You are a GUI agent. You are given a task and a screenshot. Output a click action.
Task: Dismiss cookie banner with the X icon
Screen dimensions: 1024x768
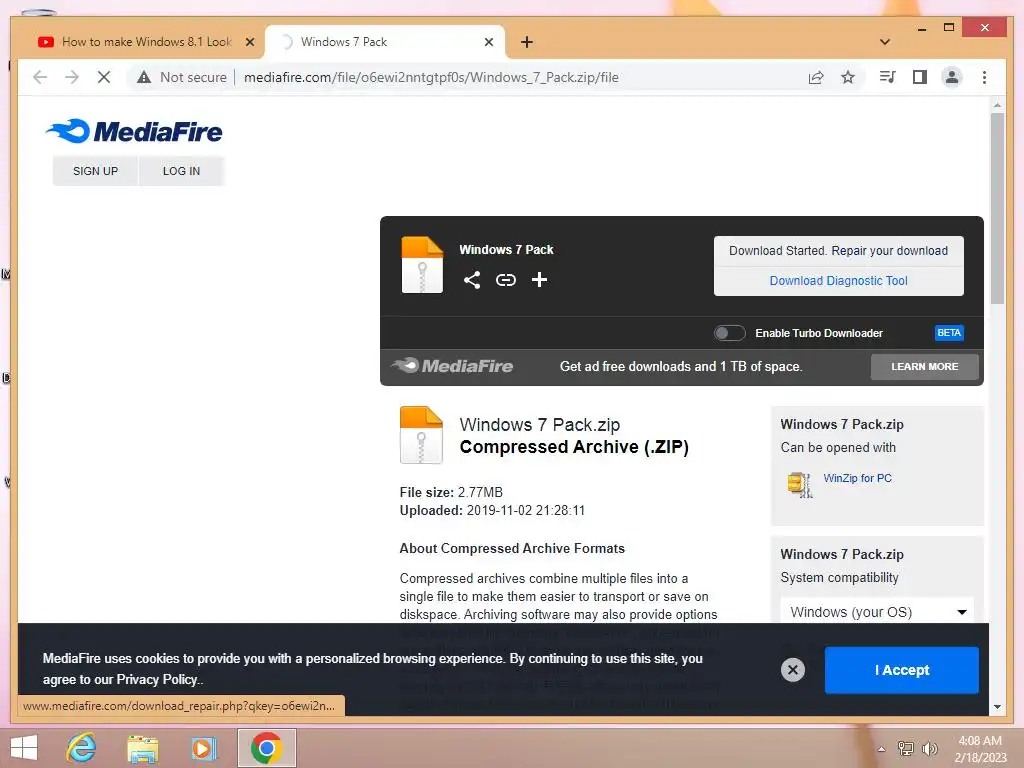coord(793,669)
